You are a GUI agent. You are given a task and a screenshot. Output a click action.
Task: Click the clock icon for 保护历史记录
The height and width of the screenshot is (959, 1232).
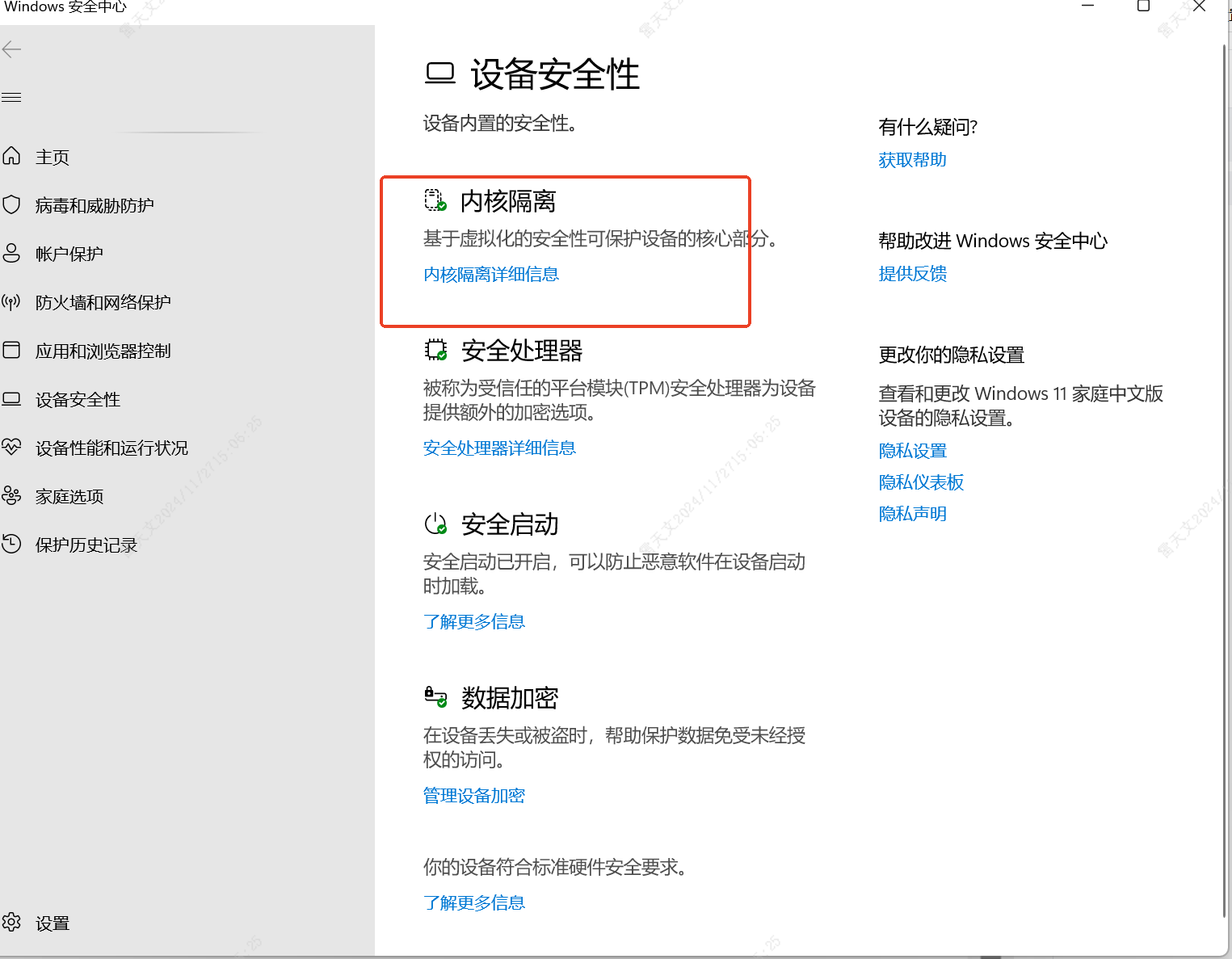[11, 544]
